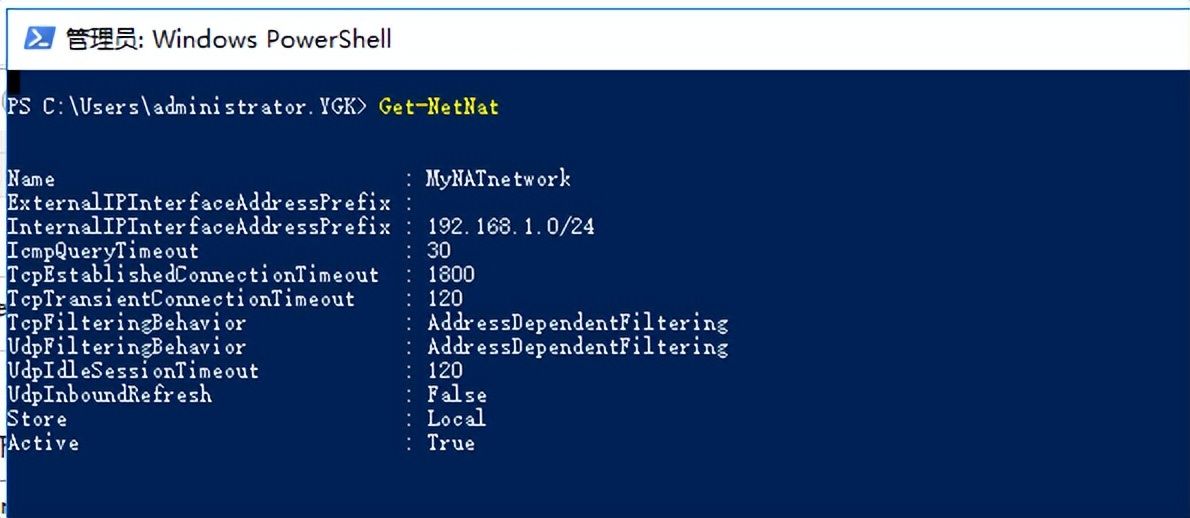Click the True value of Active
Screen dimensions: 1190x518
pyautogui.click(x=451, y=443)
